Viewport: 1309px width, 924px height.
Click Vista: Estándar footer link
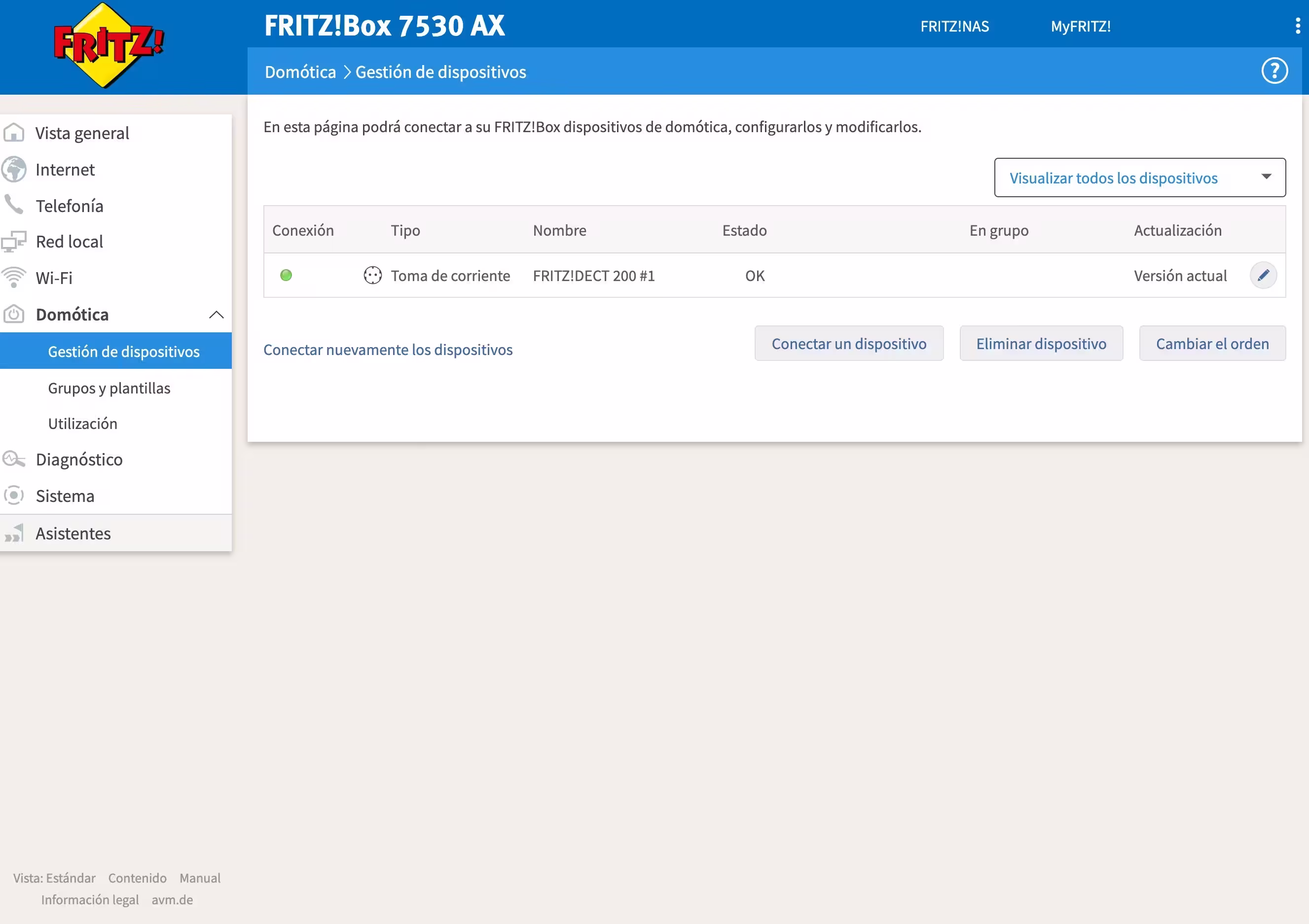point(54,878)
